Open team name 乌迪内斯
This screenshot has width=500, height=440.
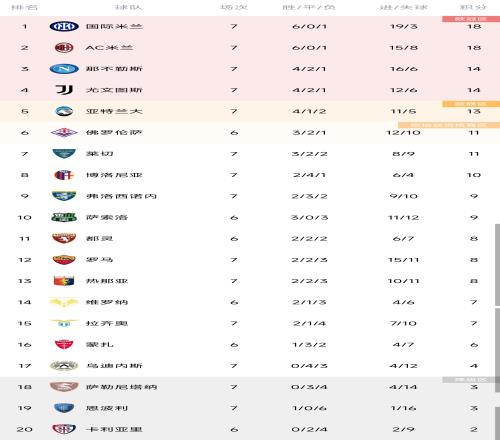click(114, 366)
